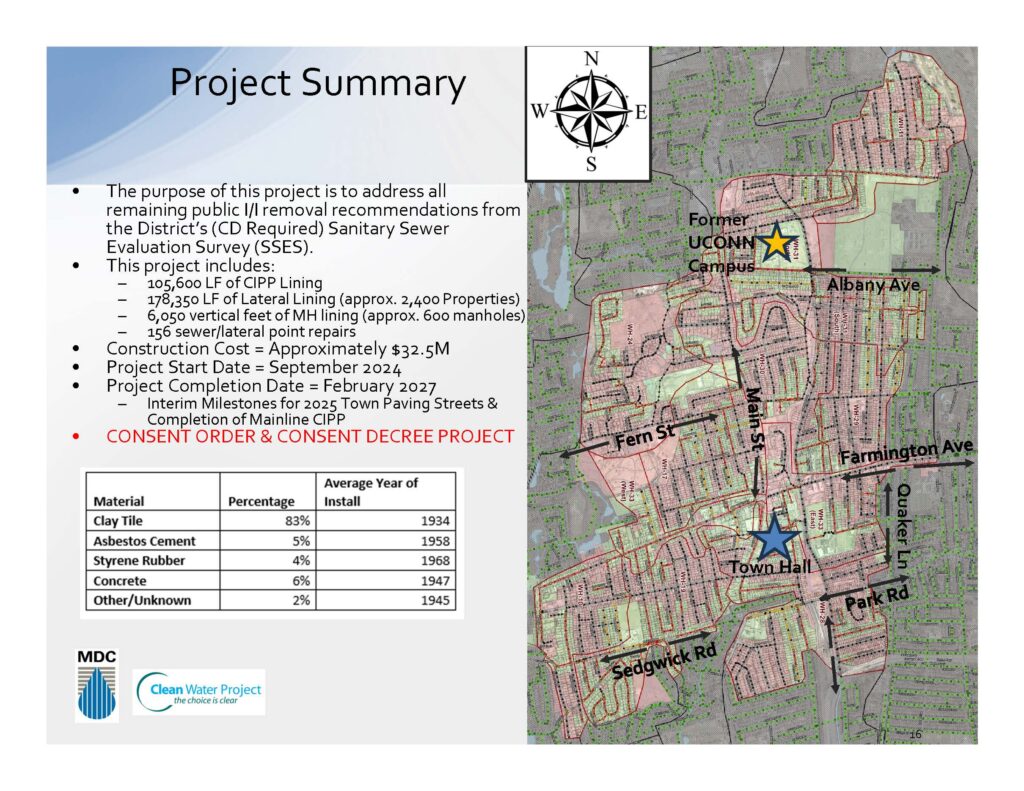Select 'Project Start Date = September 2024' line
This screenshot has height=791, width=1024.
(254, 367)
